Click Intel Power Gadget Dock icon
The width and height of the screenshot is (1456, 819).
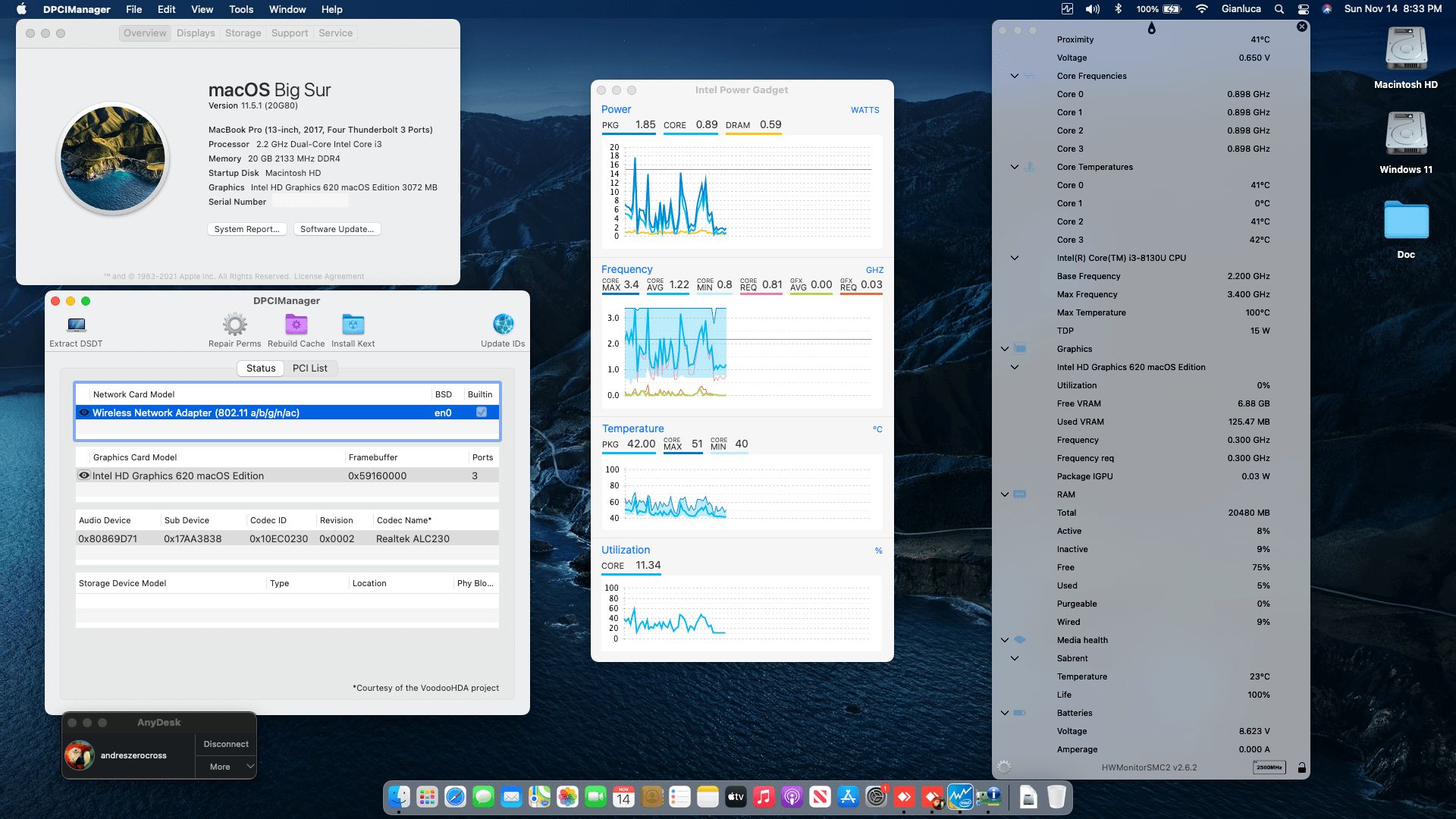click(x=960, y=797)
